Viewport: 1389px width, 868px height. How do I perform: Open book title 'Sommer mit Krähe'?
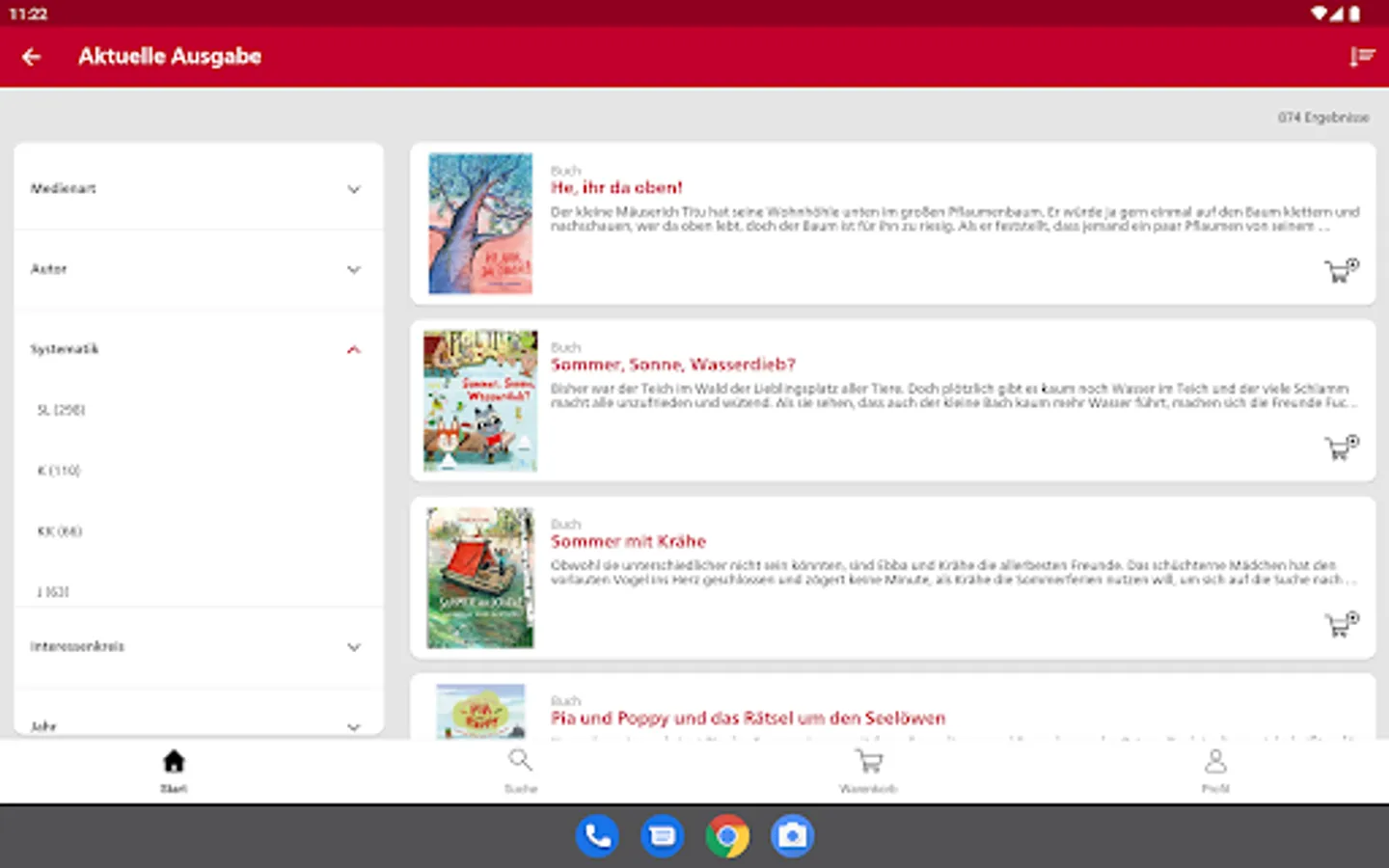[x=628, y=541]
